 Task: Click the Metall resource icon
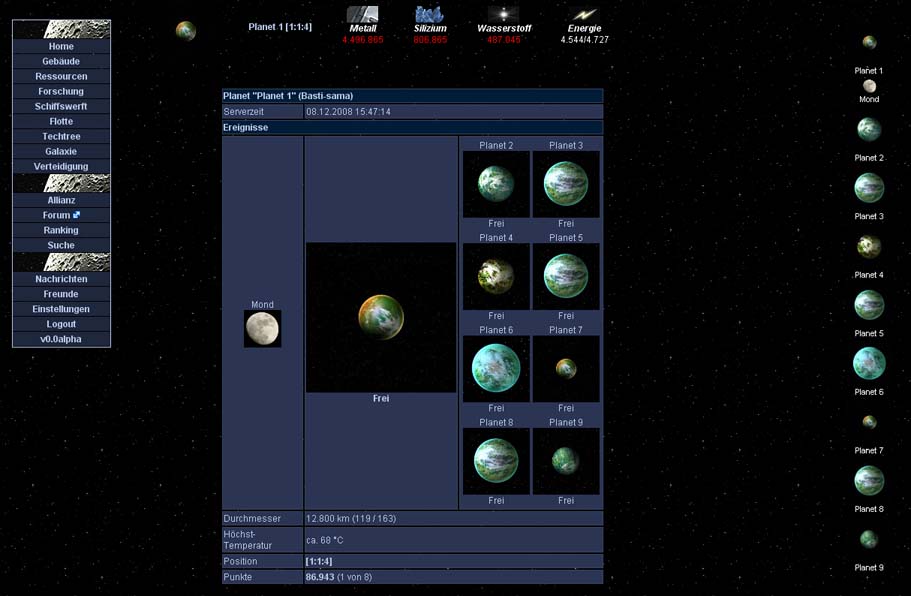(362, 14)
